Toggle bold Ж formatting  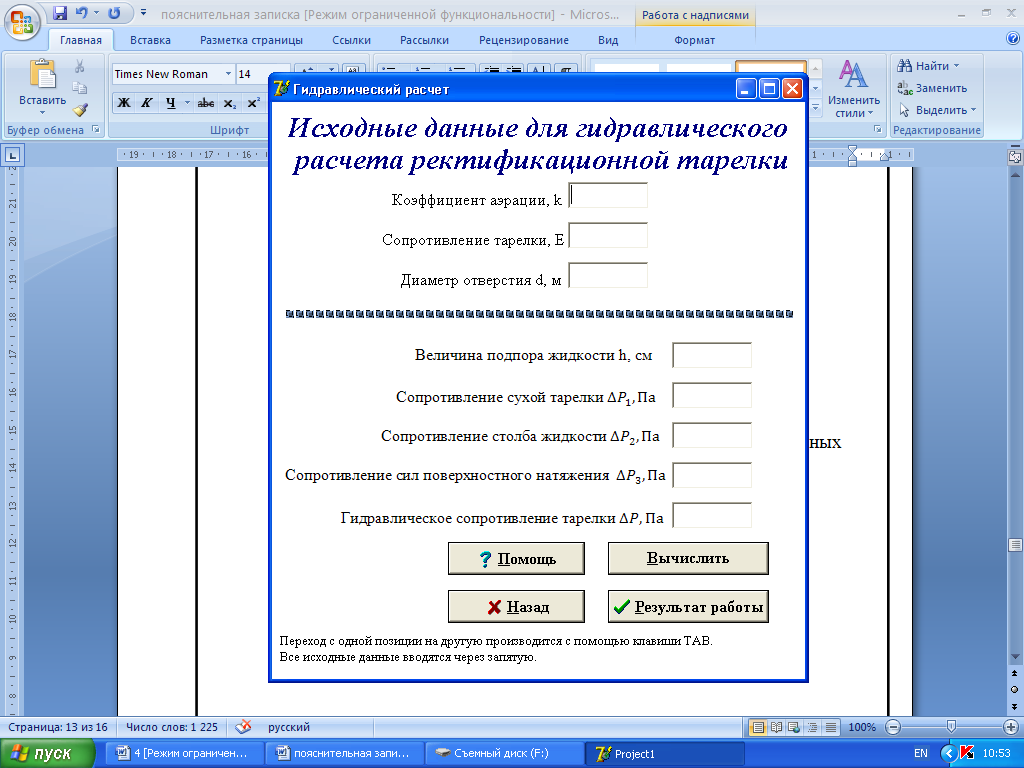(123, 103)
